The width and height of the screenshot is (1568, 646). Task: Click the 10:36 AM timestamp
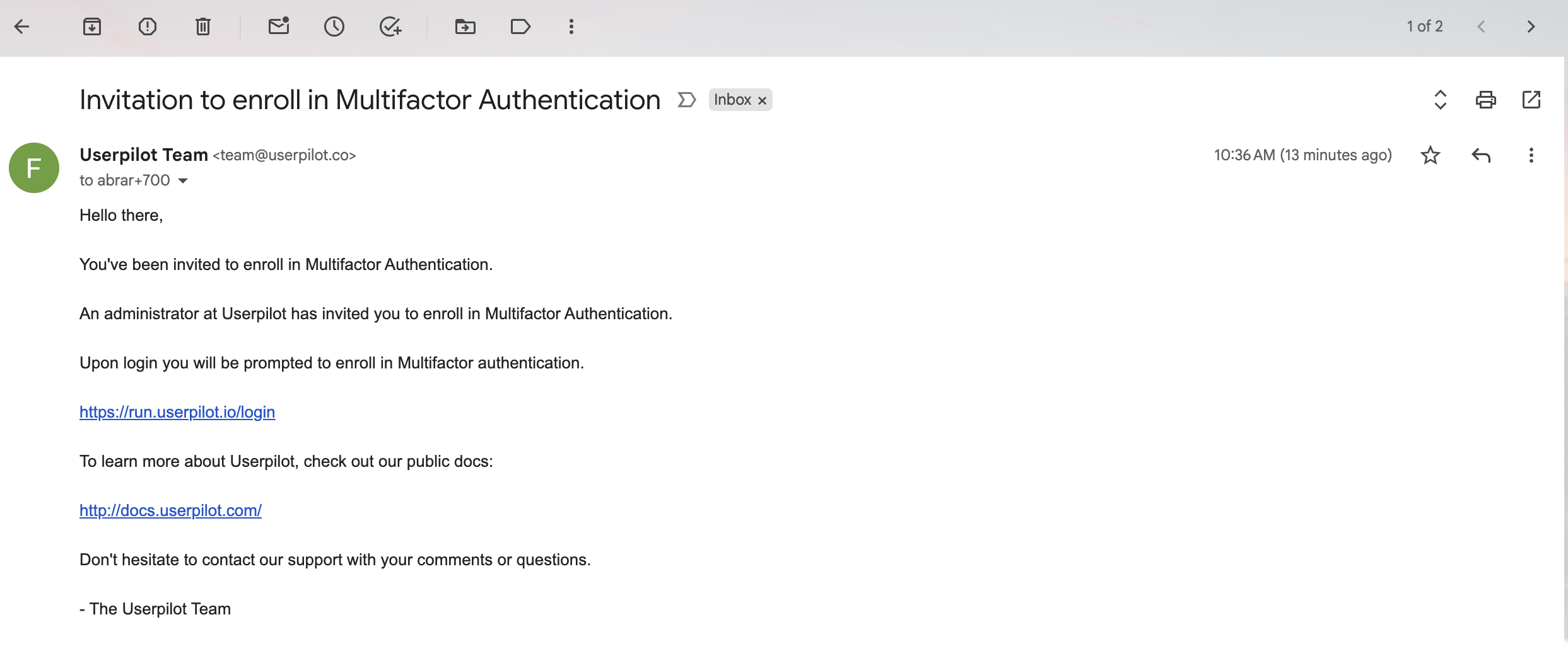(1303, 155)
